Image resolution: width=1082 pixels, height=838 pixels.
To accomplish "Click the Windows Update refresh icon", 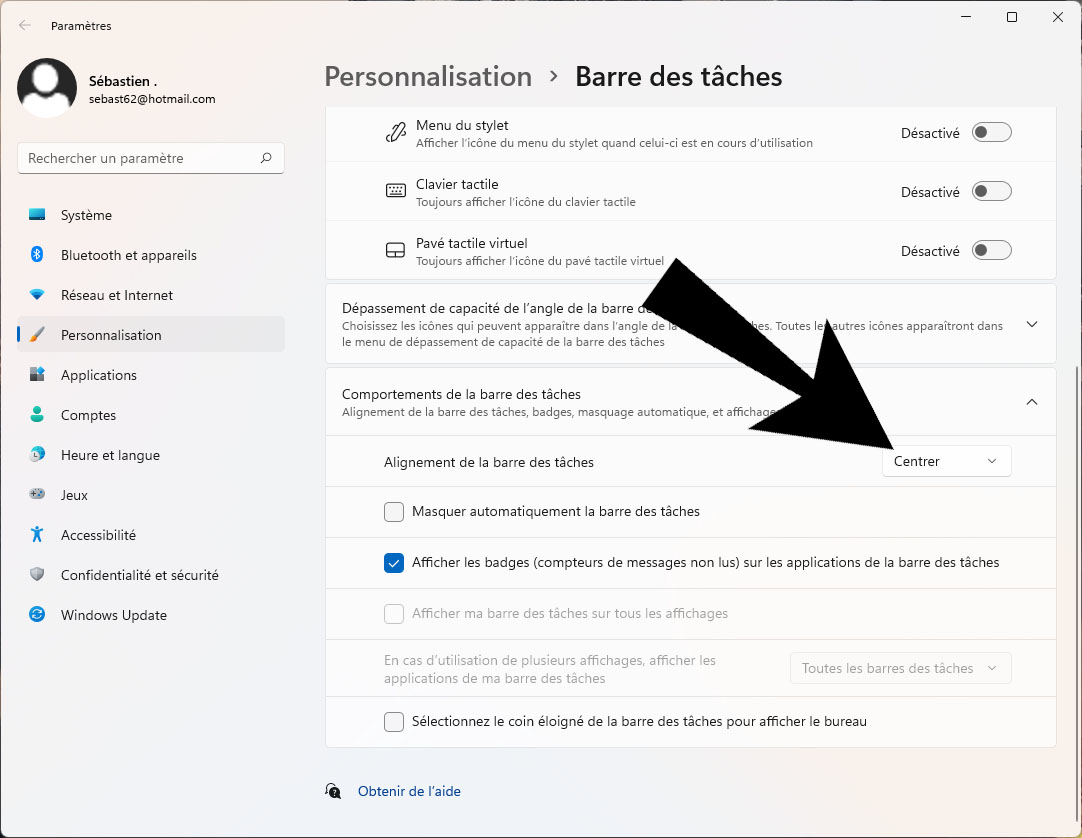I will tap(37, 614).
